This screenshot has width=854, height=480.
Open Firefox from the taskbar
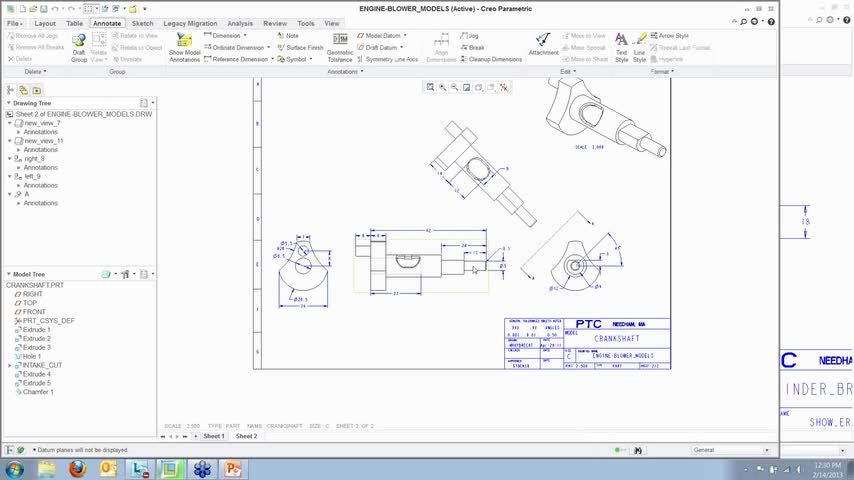click(x=77, y=469)
